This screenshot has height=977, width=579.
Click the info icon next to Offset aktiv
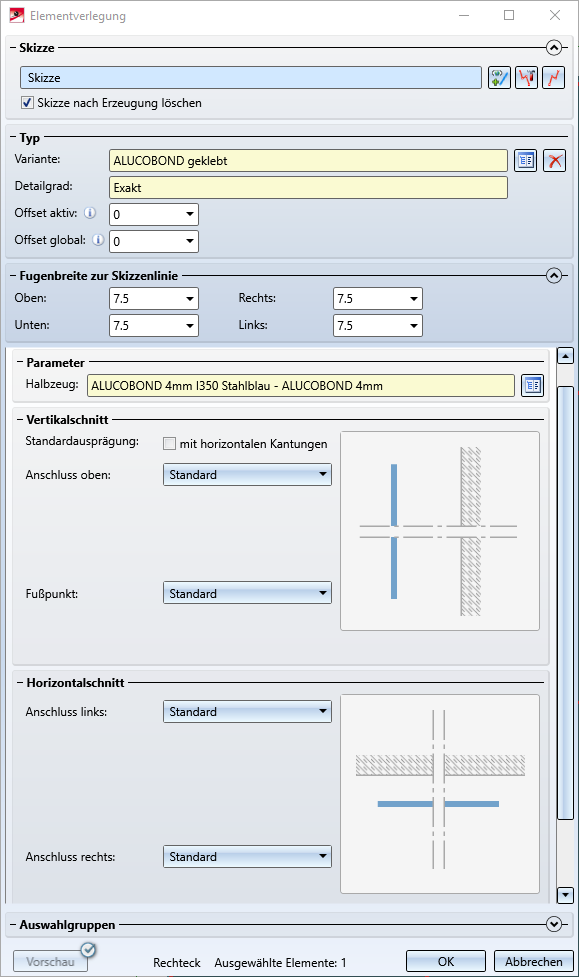point(90,213)
